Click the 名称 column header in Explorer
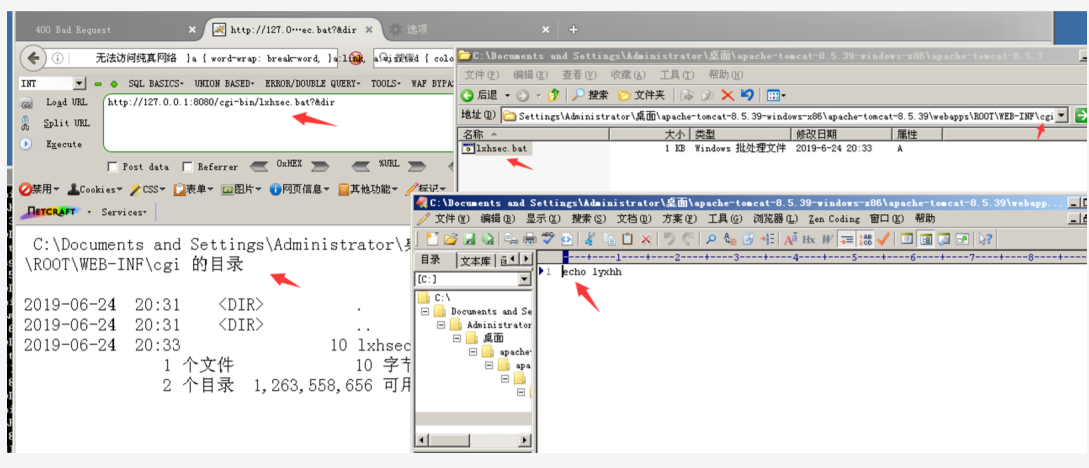The width and height of the screenshot is (1089, 468). 533,134
